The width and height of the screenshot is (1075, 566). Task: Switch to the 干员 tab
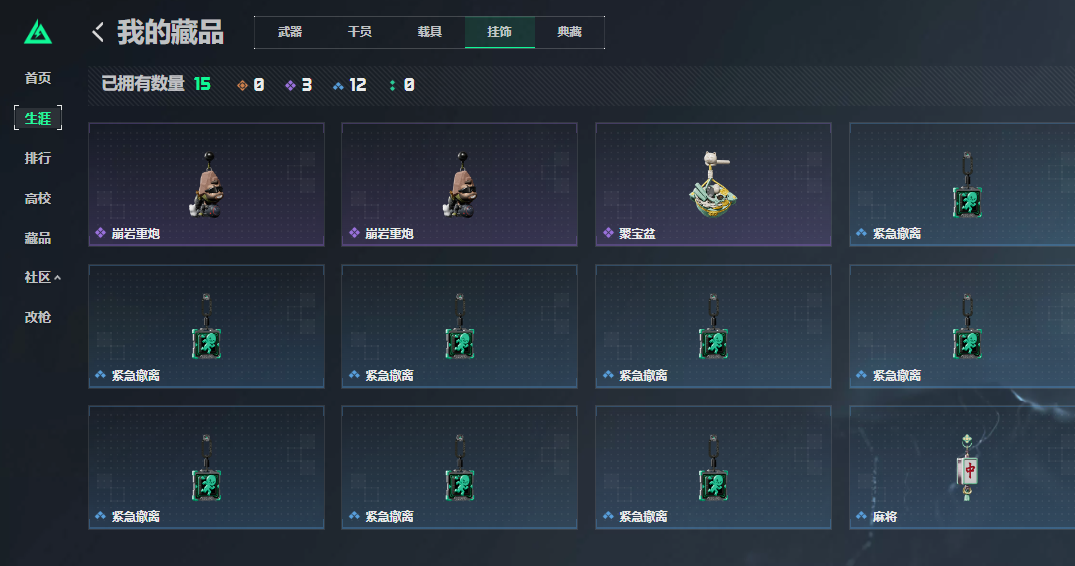click(360, 32)
